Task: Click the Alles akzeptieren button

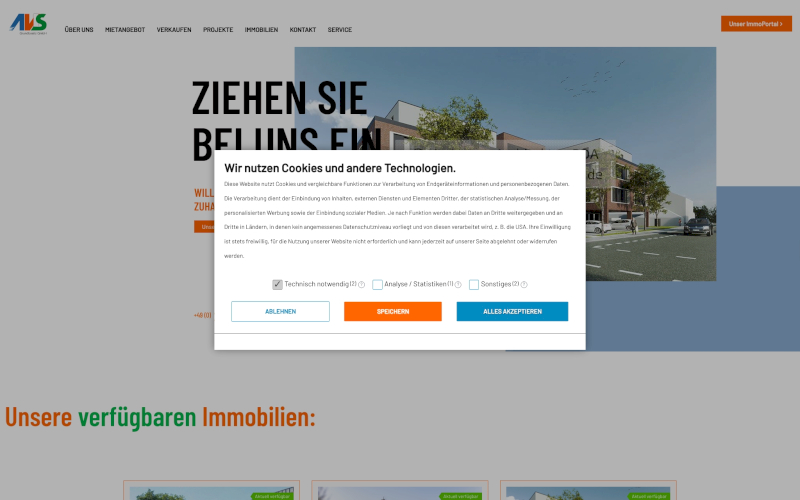Action: pos(512,312)
